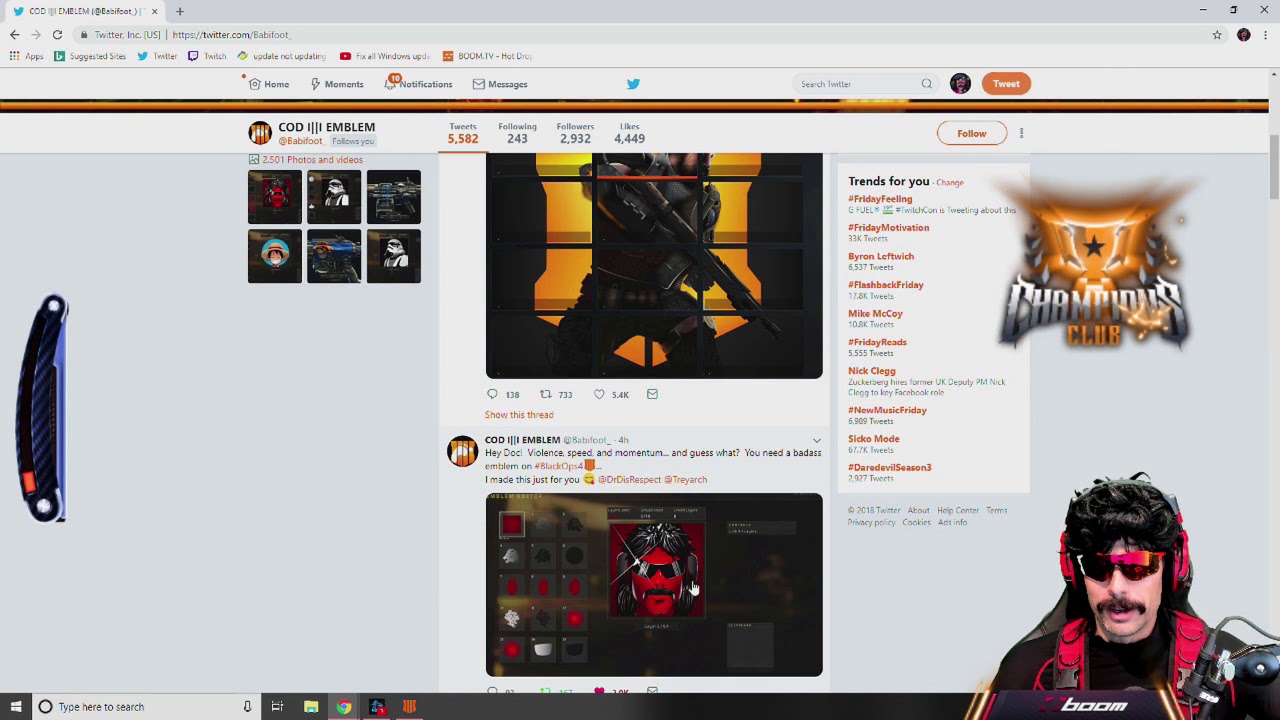This screenshot has width=1280, height=720.
Task: Click the taskbar microphone Cortana icon
Action: point(247,707)
